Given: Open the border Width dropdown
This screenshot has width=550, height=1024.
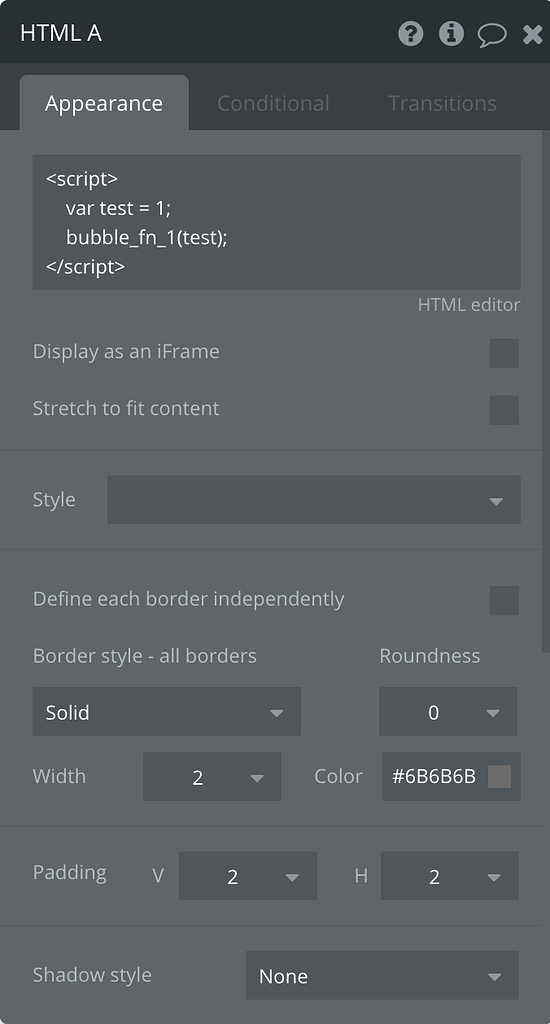Looking at the screenshot, I should coord(212,776).
